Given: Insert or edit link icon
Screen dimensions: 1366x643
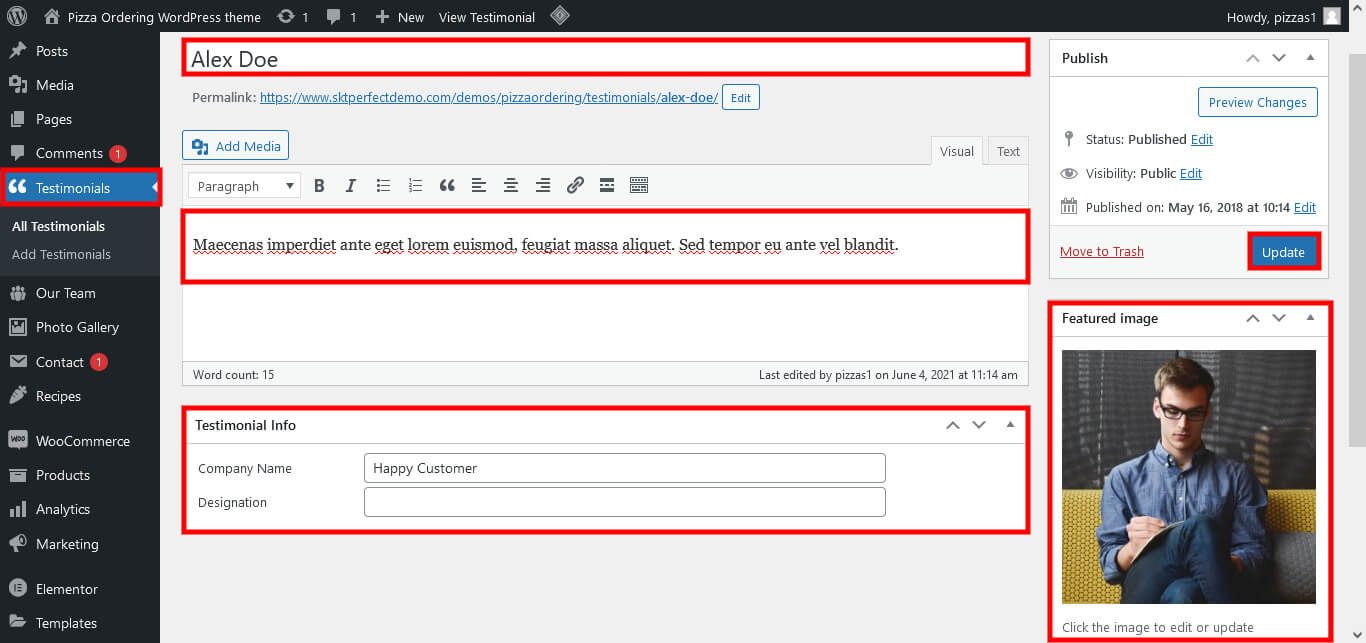Looking at the screenshot, I should [x=575, y=185].
